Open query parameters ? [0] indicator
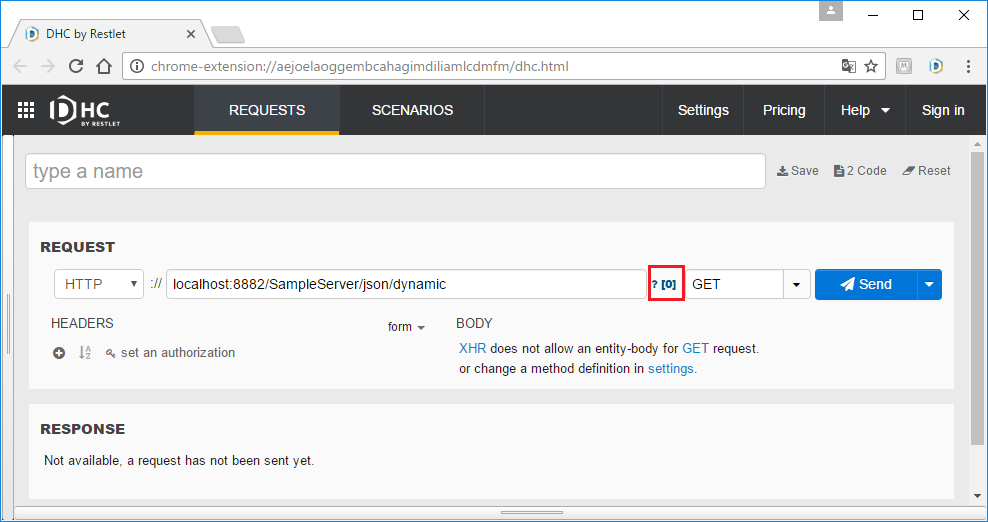The width and height of the screenshot is (988, 522). 665,284
